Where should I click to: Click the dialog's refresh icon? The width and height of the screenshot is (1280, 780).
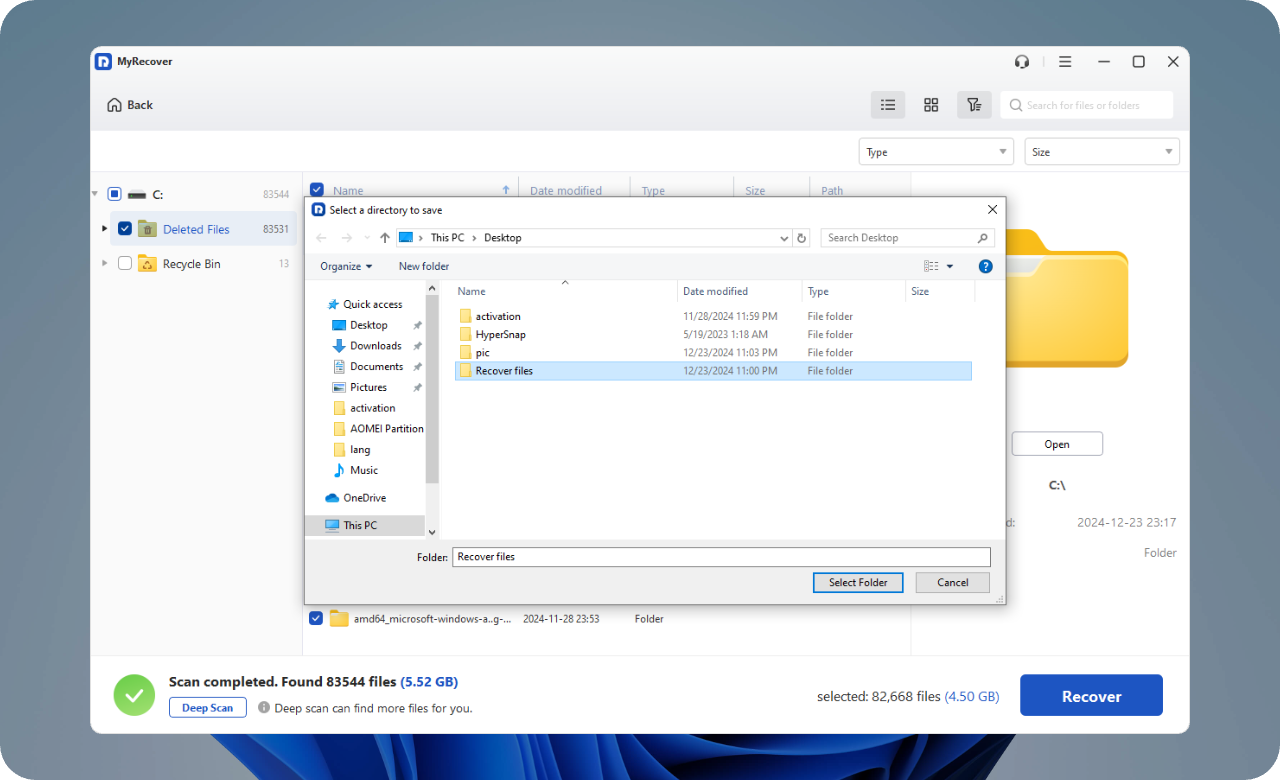[801, 238]
